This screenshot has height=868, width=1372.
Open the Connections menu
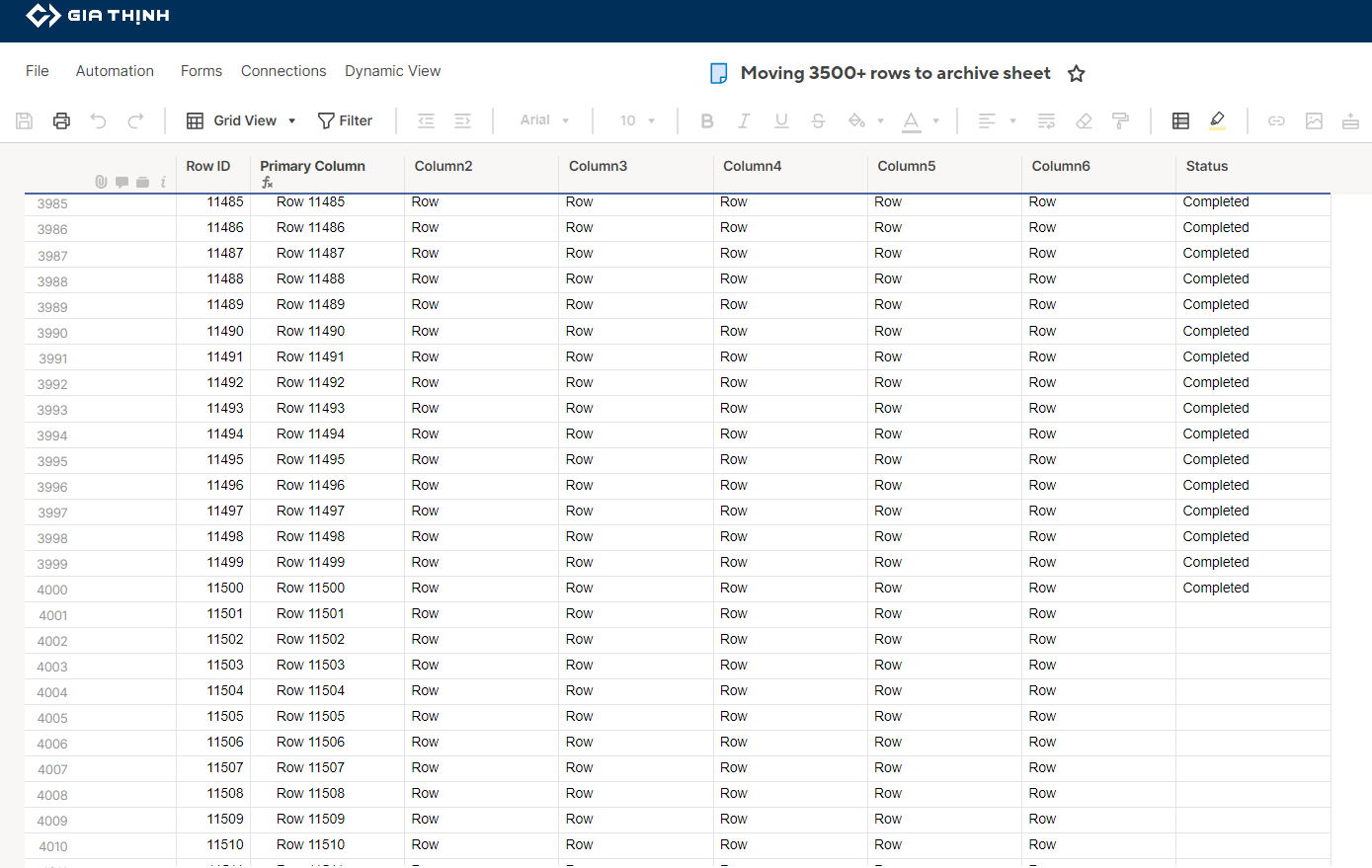point(283,71)
